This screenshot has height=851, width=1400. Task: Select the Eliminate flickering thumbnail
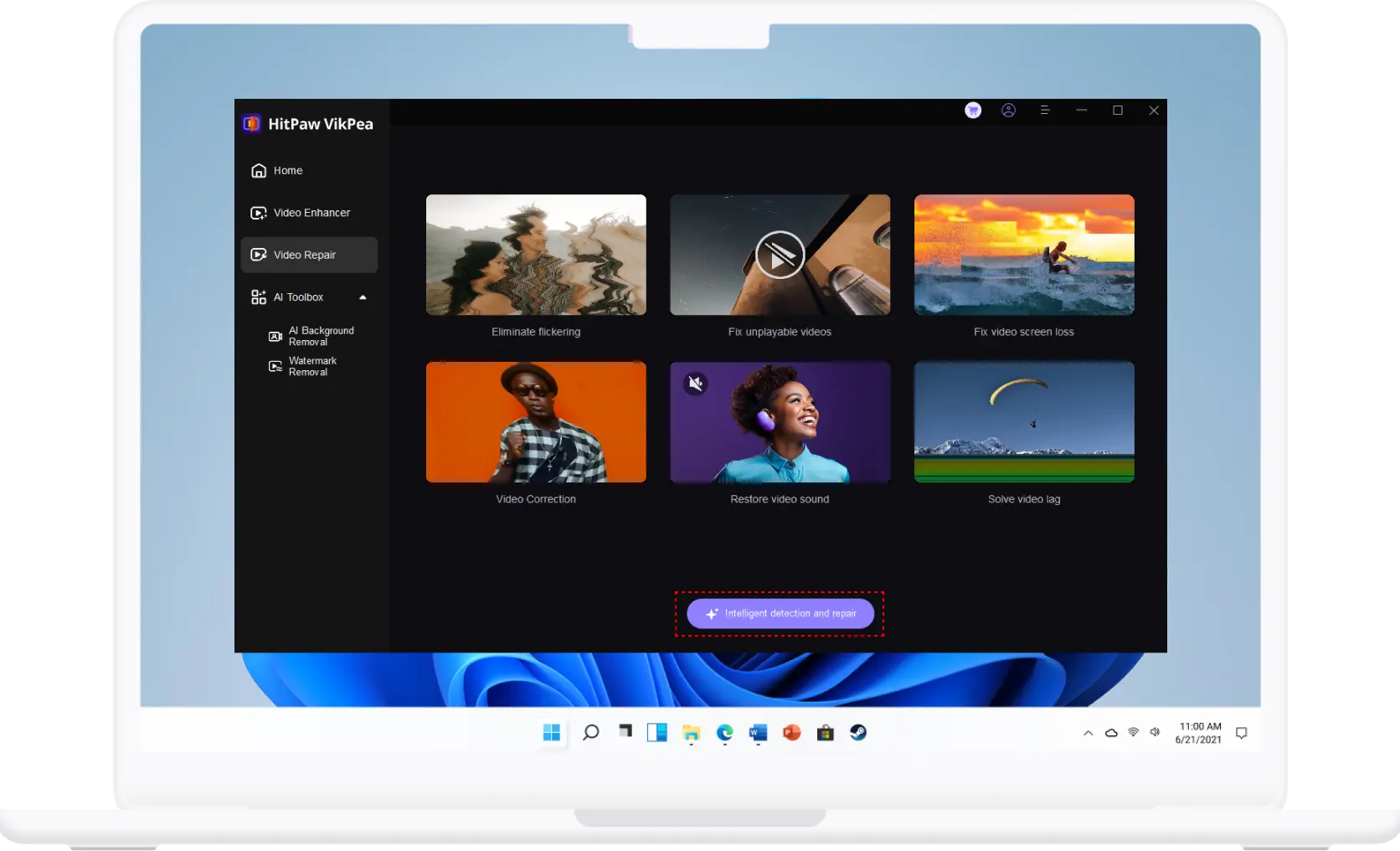(536, 255)
